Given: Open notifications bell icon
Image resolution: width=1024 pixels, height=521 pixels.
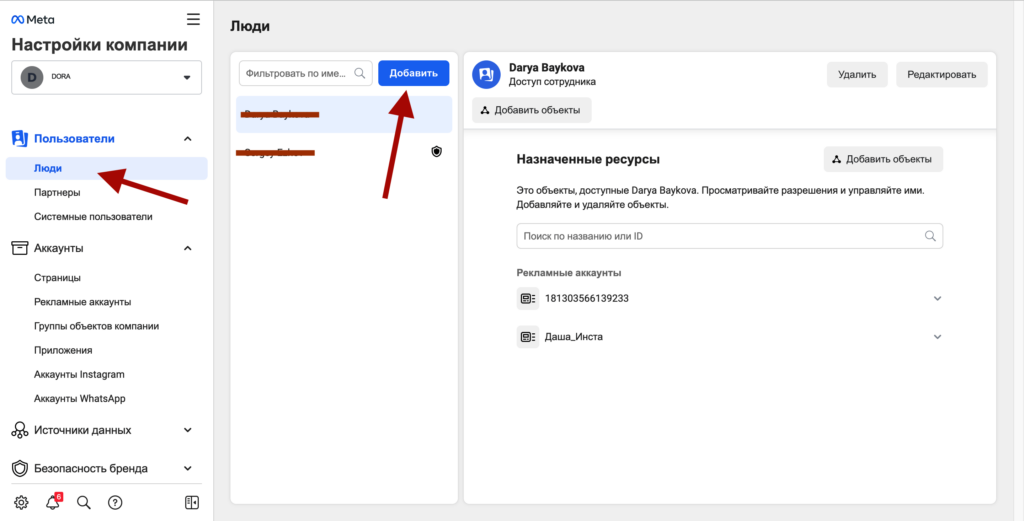Looking at the screenshot, I should pos(53,502).
